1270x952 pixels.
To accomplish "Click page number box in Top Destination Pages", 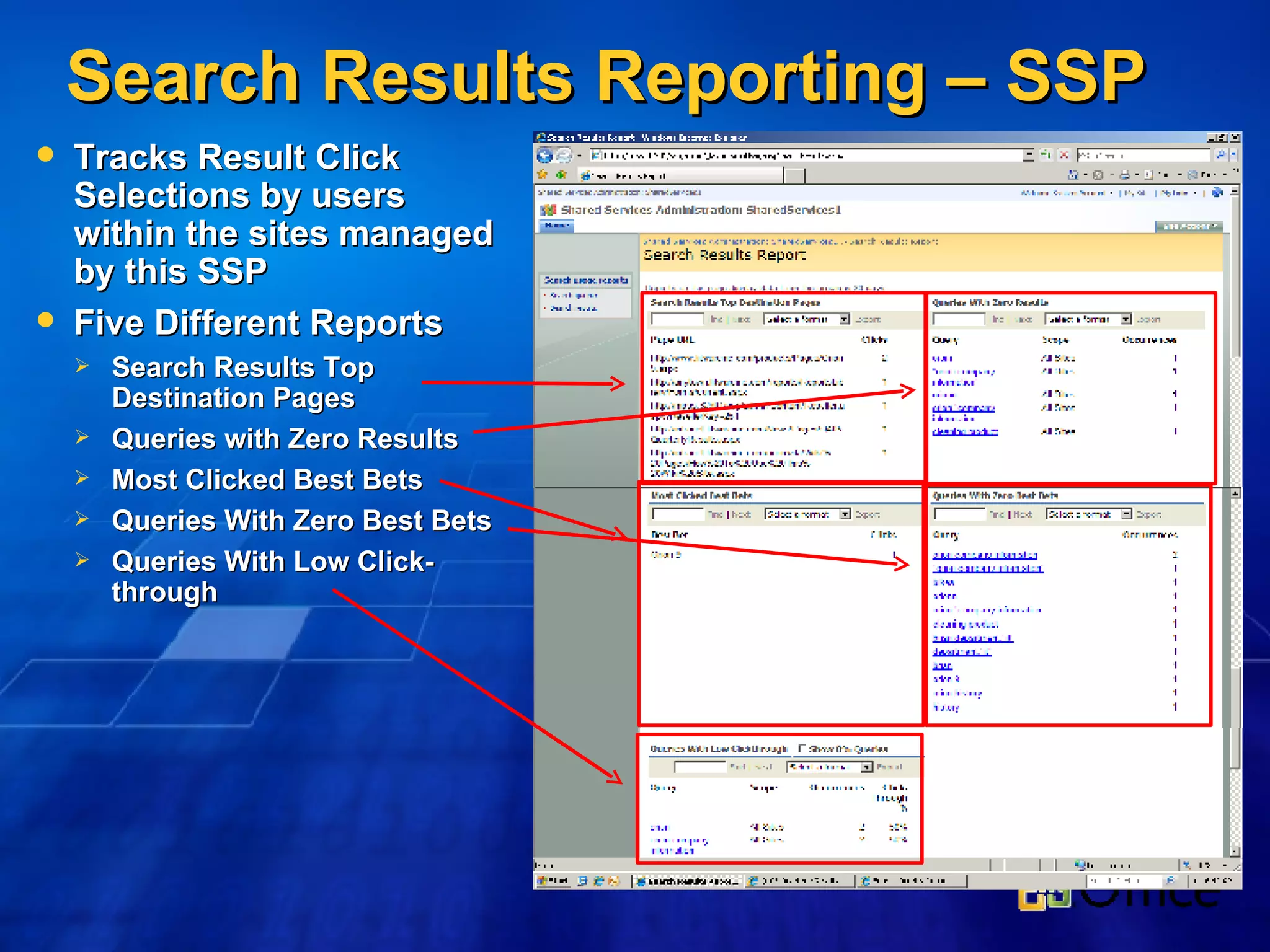I will (x=677, y=319).
